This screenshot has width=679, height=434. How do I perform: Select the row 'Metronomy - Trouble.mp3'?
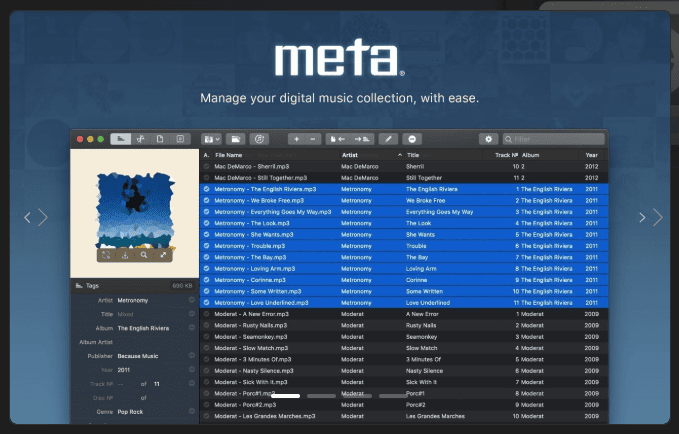tap(404, 246)
